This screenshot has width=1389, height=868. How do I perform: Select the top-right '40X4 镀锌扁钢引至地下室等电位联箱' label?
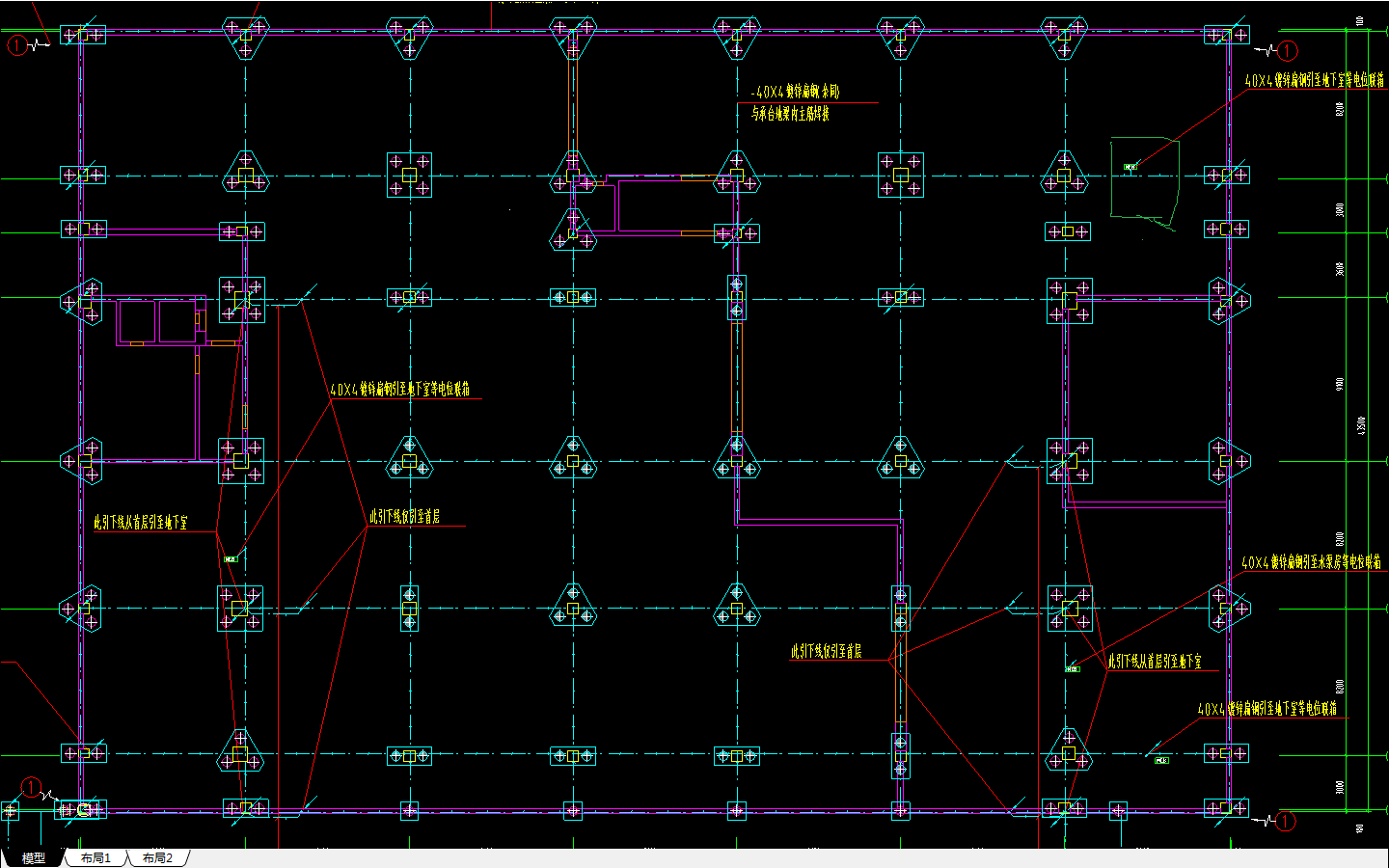click(1315, 81)
